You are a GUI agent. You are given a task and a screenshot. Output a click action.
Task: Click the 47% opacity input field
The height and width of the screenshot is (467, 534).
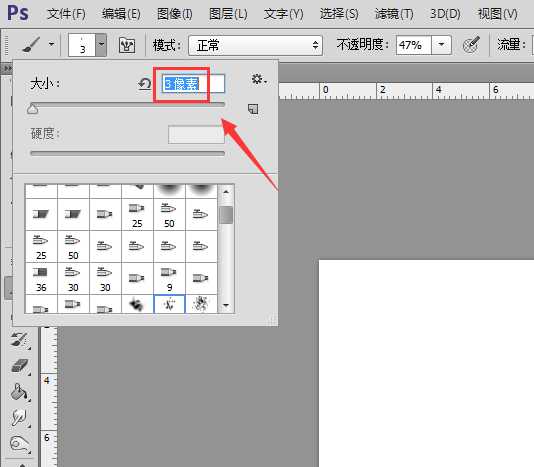pos(414,45)
